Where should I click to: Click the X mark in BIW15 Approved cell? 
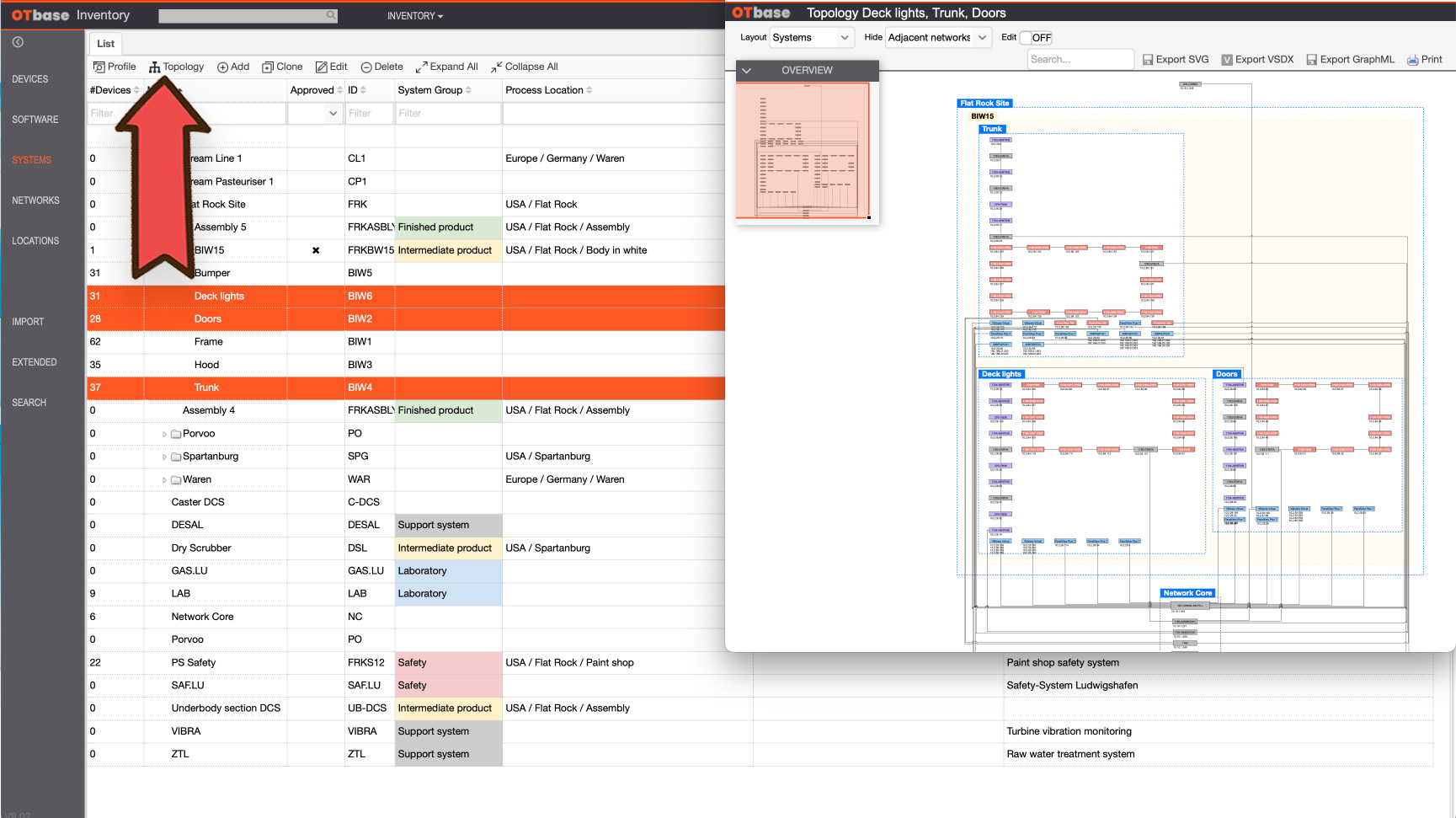(316, 250)
